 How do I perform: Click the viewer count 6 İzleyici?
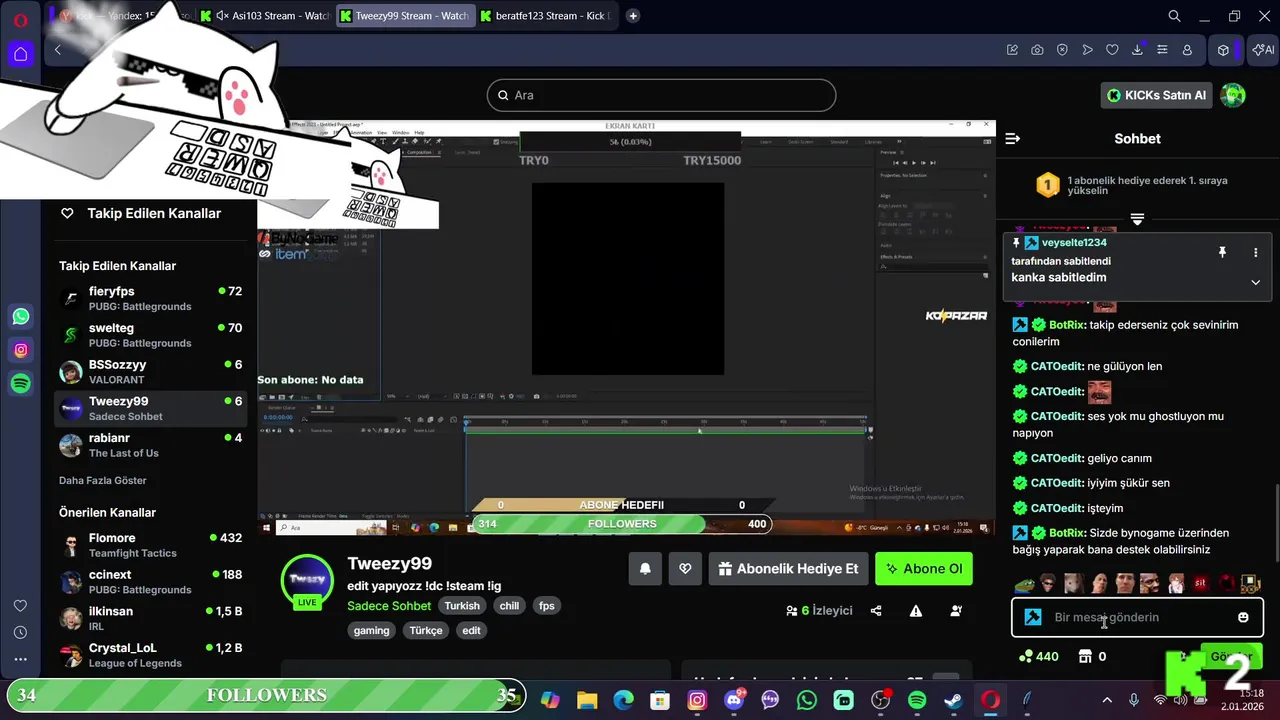click(x=819, y=610)
